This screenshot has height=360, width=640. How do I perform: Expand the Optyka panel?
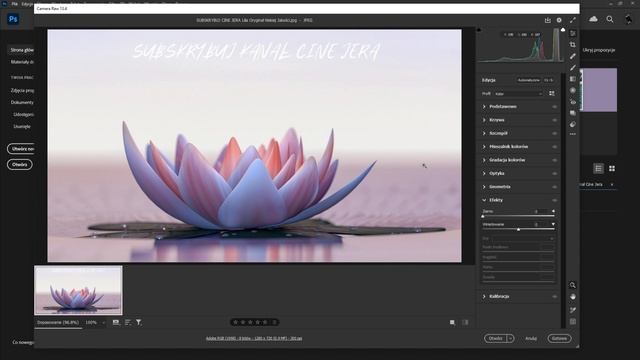(x=484, y=173)
